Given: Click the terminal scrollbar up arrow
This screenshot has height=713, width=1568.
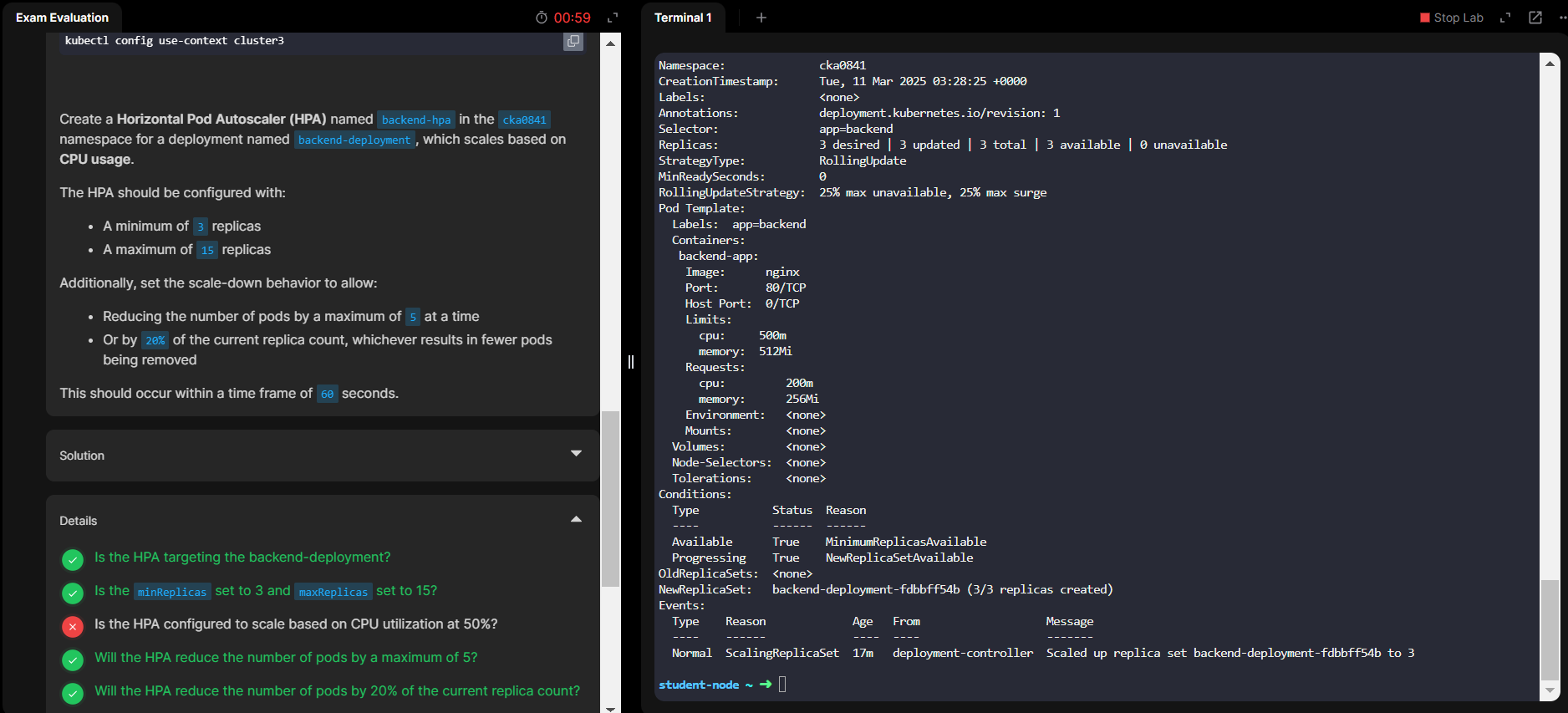Looking at the screenshot, I should [1550, 64].
